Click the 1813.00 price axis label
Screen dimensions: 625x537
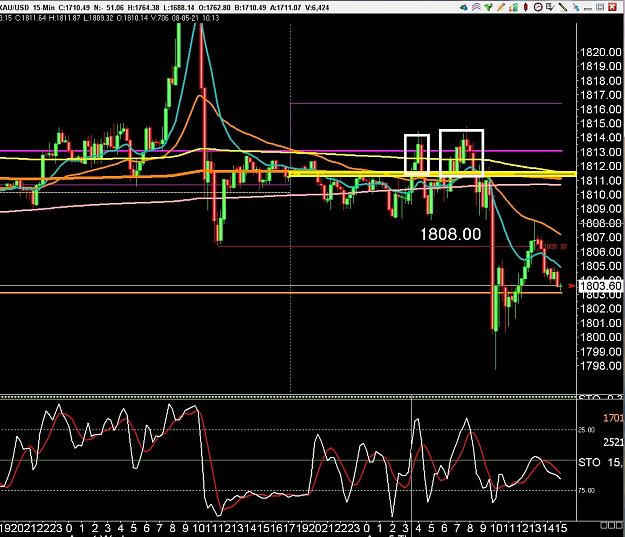601,151
